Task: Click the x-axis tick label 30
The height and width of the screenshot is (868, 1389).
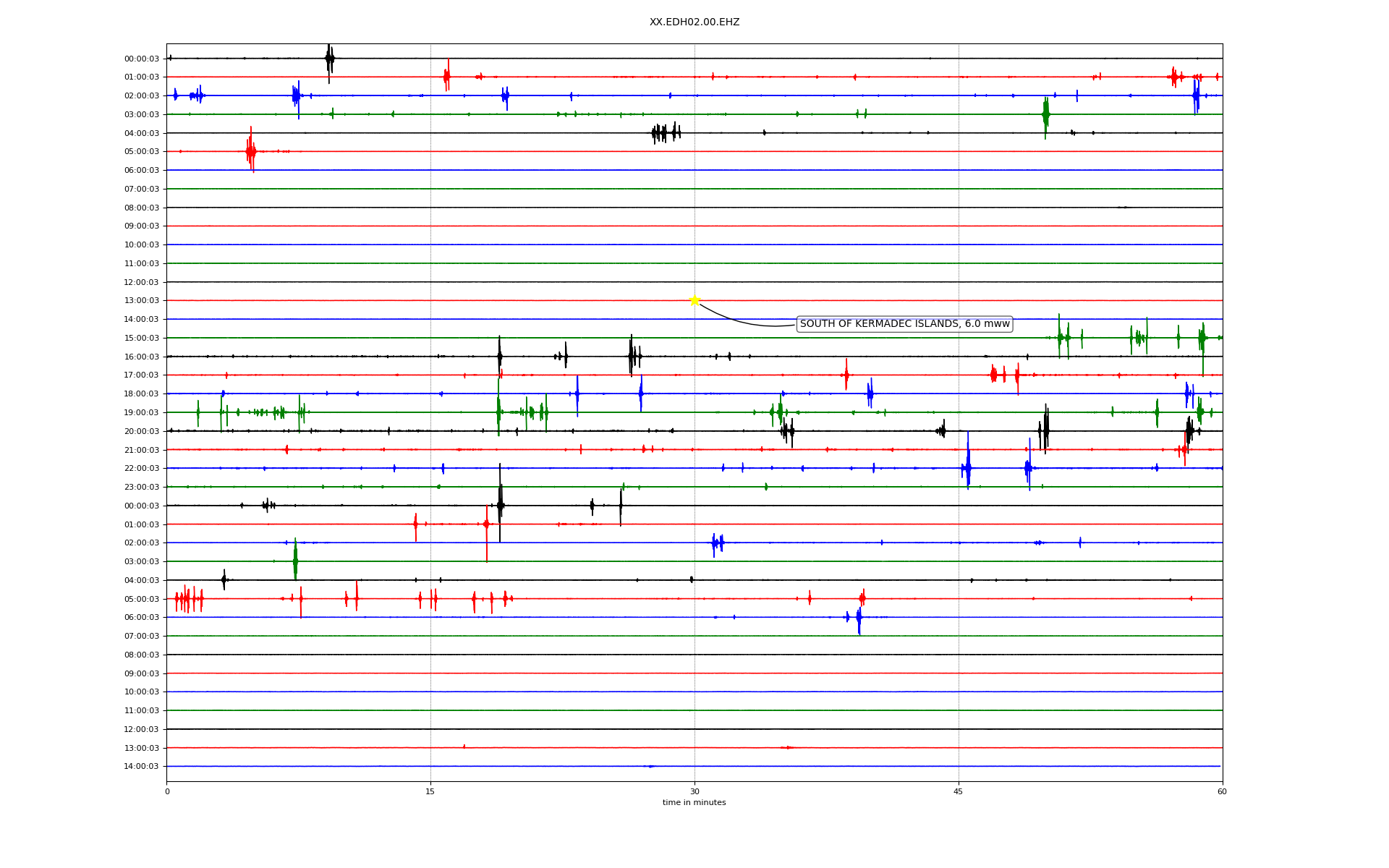Action: pyautogui.click(x=694, y=792)
